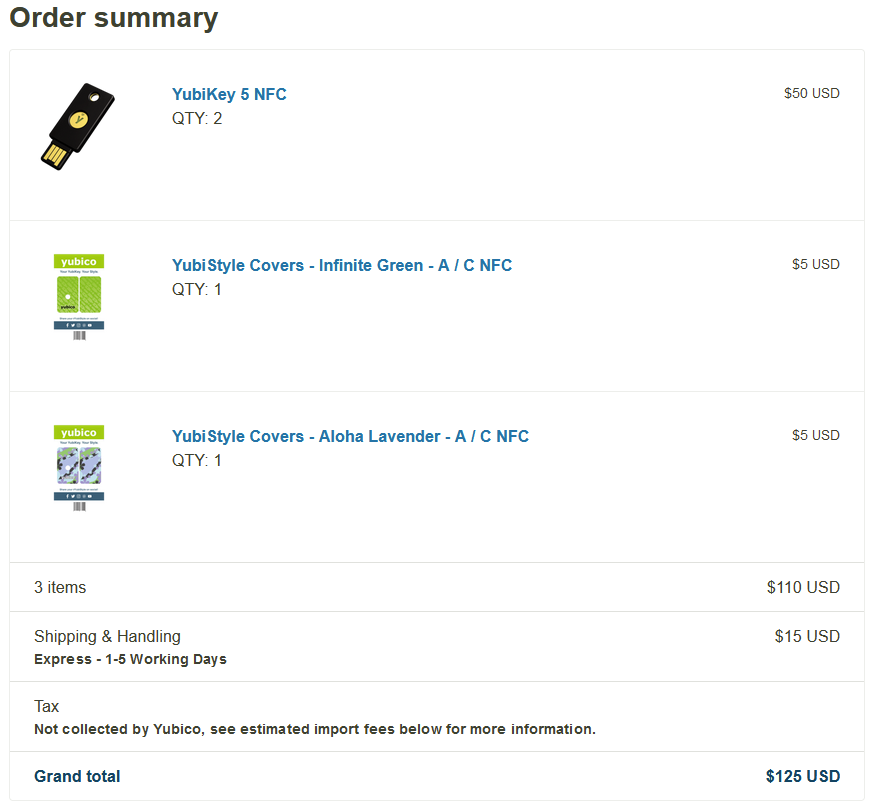
Task: Open the YubiStyle Covers Aloha Lavender link
Action: pos(350,436)
